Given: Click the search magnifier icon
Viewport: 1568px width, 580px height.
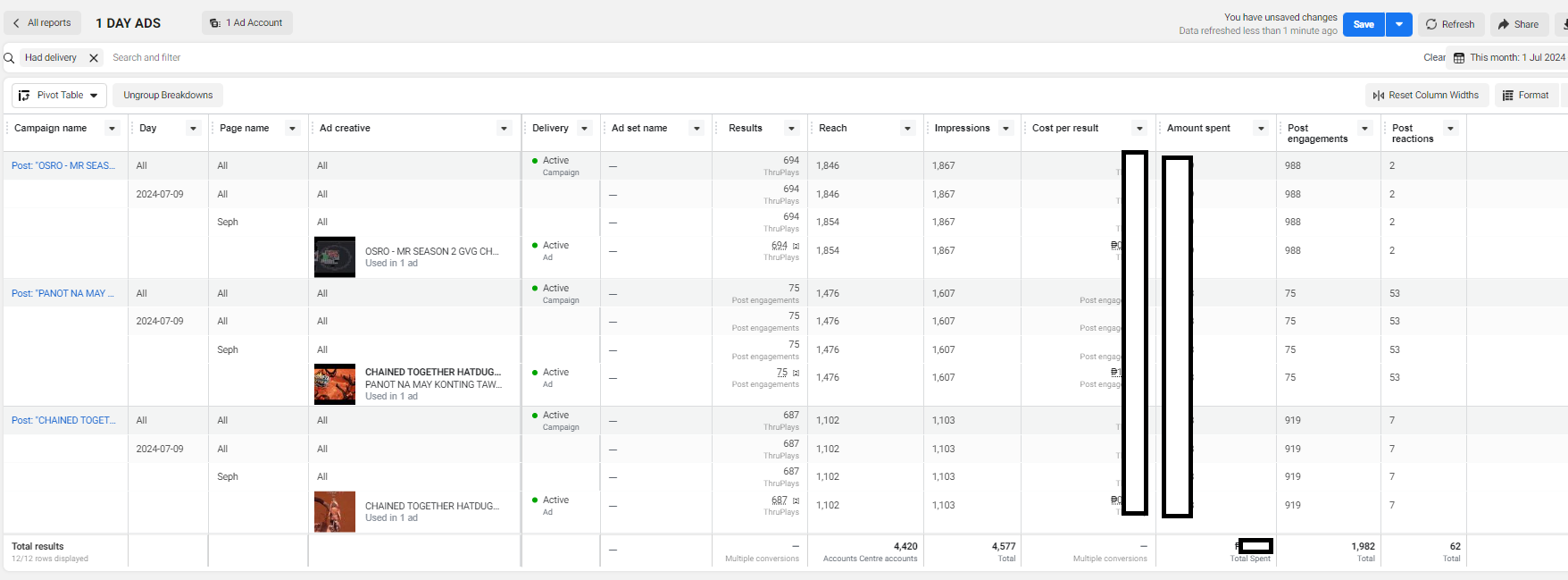Looking at the screenshot, I should pos(9,58).
